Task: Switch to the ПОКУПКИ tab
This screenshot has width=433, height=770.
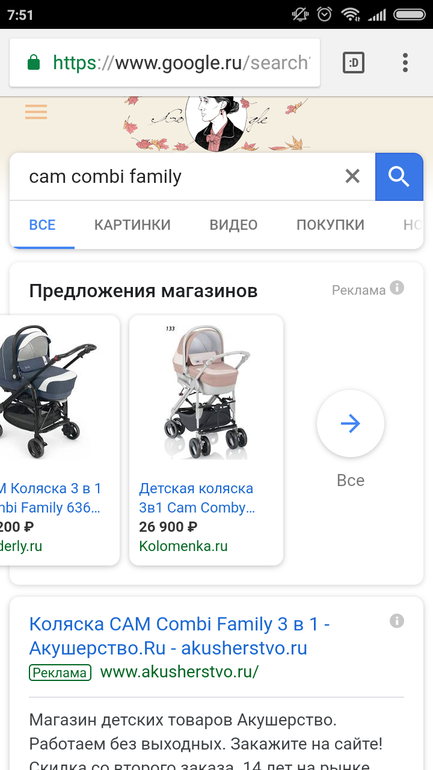Action: click(x=330, y=225)
